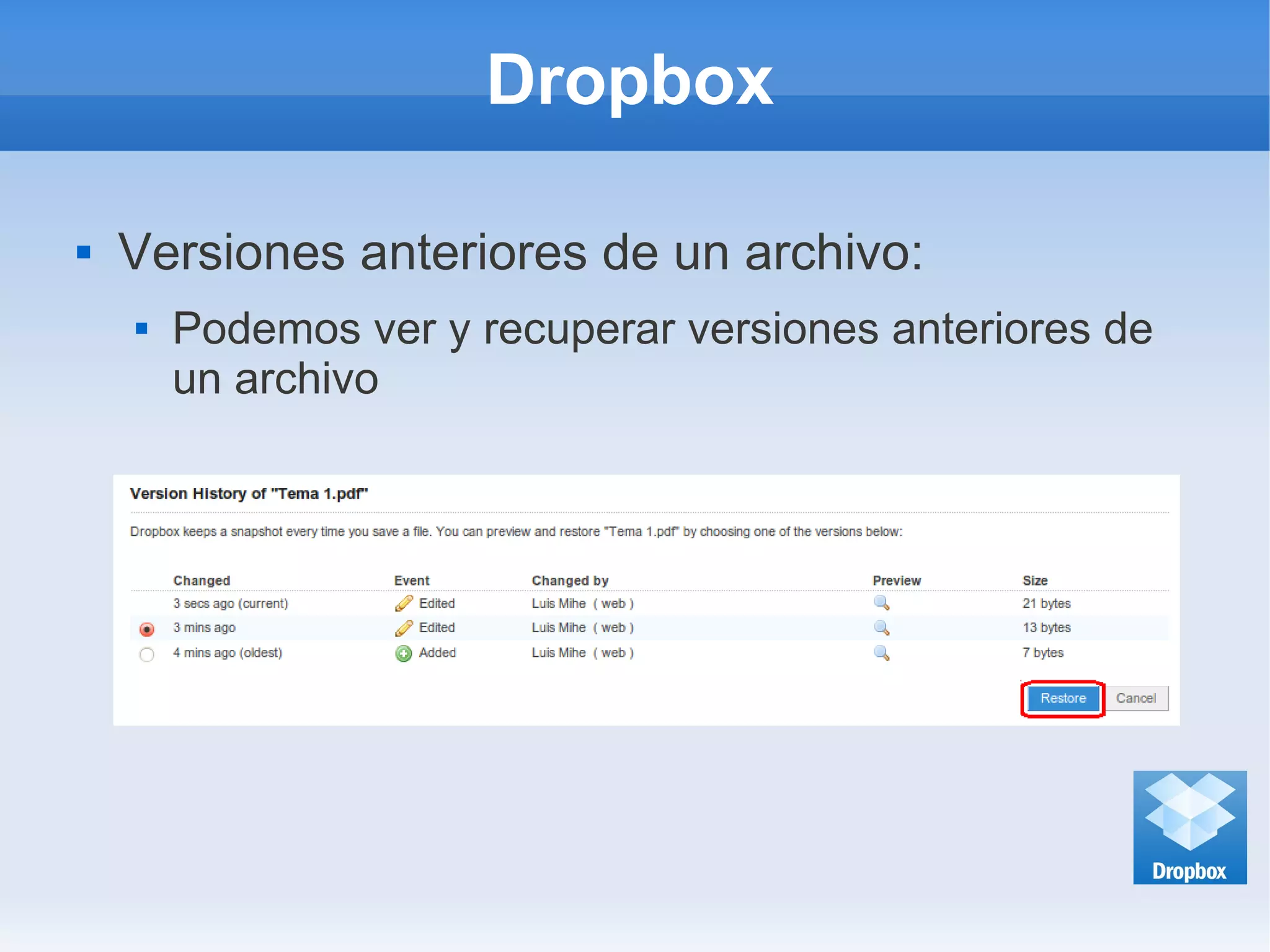This screenshot has height=952, width=1270.
Task: Preview the 4 mins ago (oldest) version
Action: tap(881, 653)
